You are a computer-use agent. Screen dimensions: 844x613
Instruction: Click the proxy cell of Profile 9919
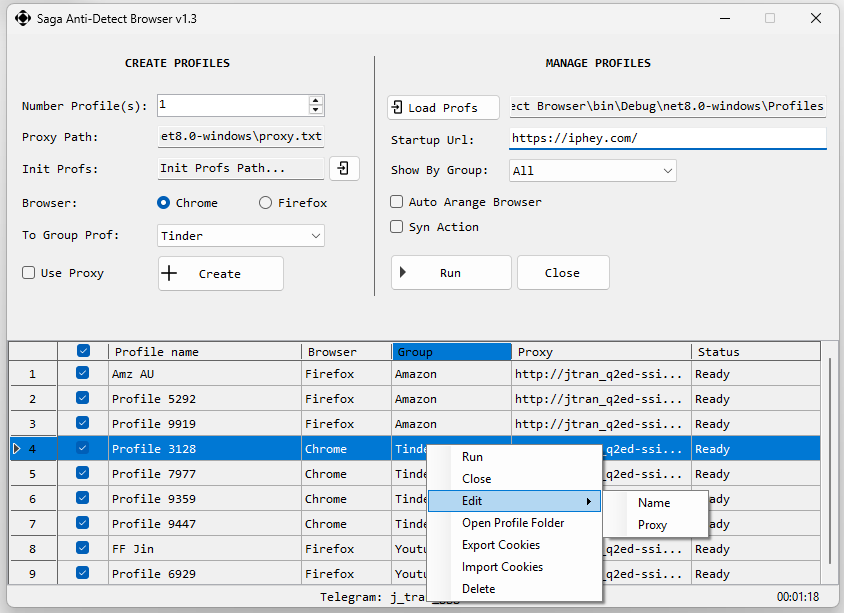pos(601,424)
